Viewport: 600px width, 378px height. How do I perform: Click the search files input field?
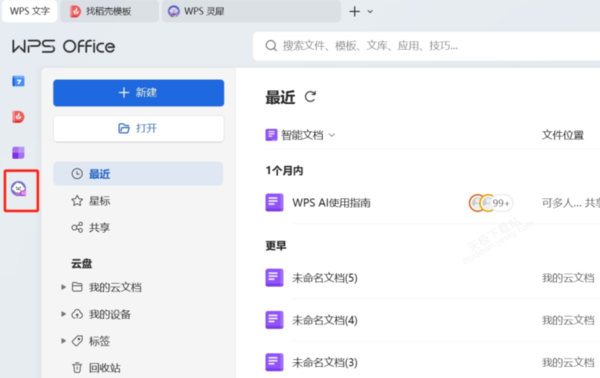(426, 46)
